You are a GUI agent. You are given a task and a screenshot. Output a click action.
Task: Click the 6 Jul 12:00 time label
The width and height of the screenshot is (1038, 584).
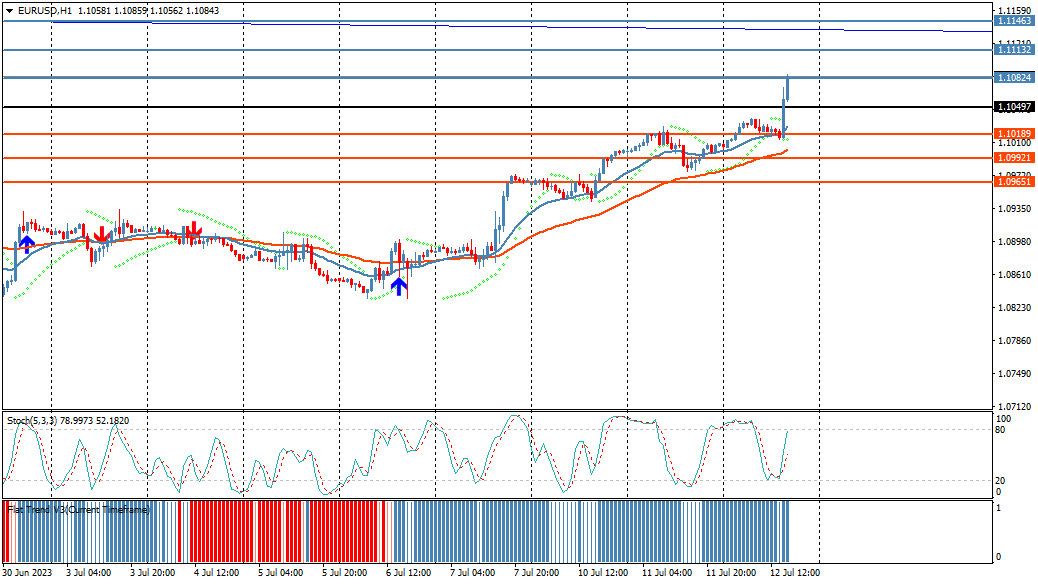(408, 573)
